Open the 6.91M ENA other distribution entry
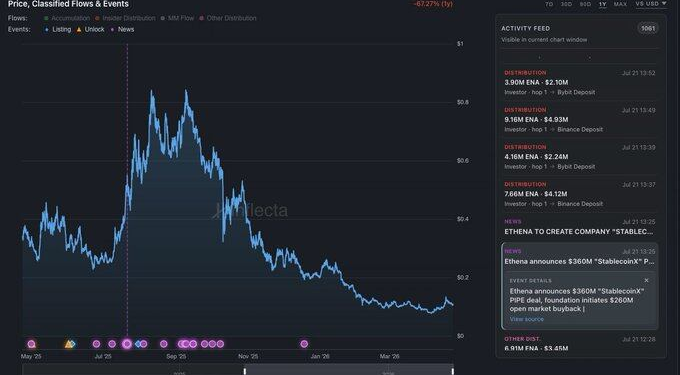Image resolution: width=680 pixels, height=375 pixels. [x=580, y=343]
